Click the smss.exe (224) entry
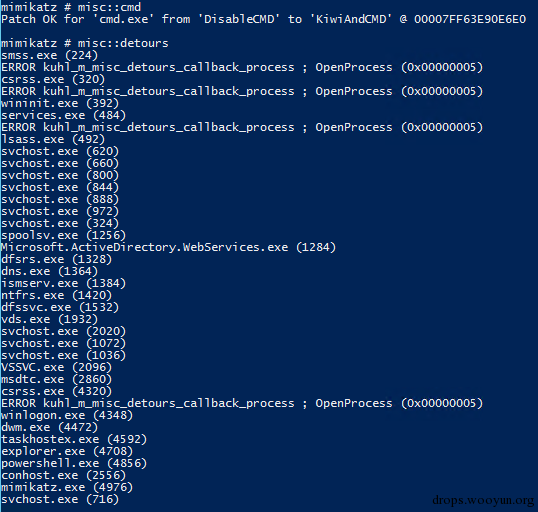This screenshot has width=538, height=512. [49, 55]
